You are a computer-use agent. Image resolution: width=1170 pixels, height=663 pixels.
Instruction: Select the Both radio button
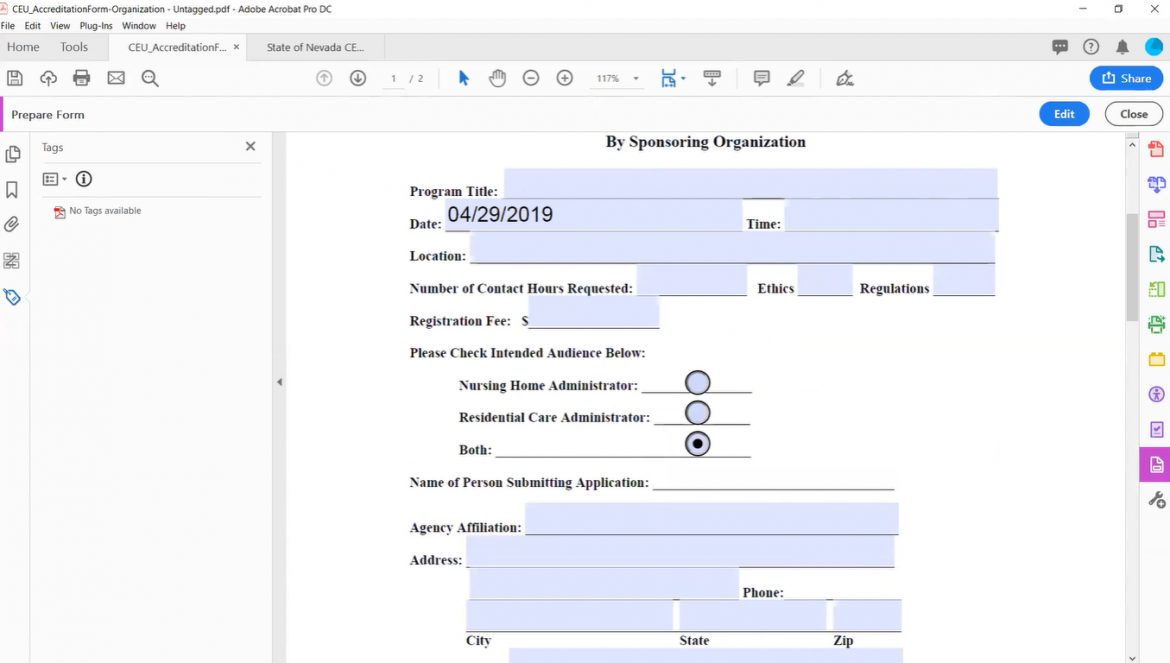point(698,443)
